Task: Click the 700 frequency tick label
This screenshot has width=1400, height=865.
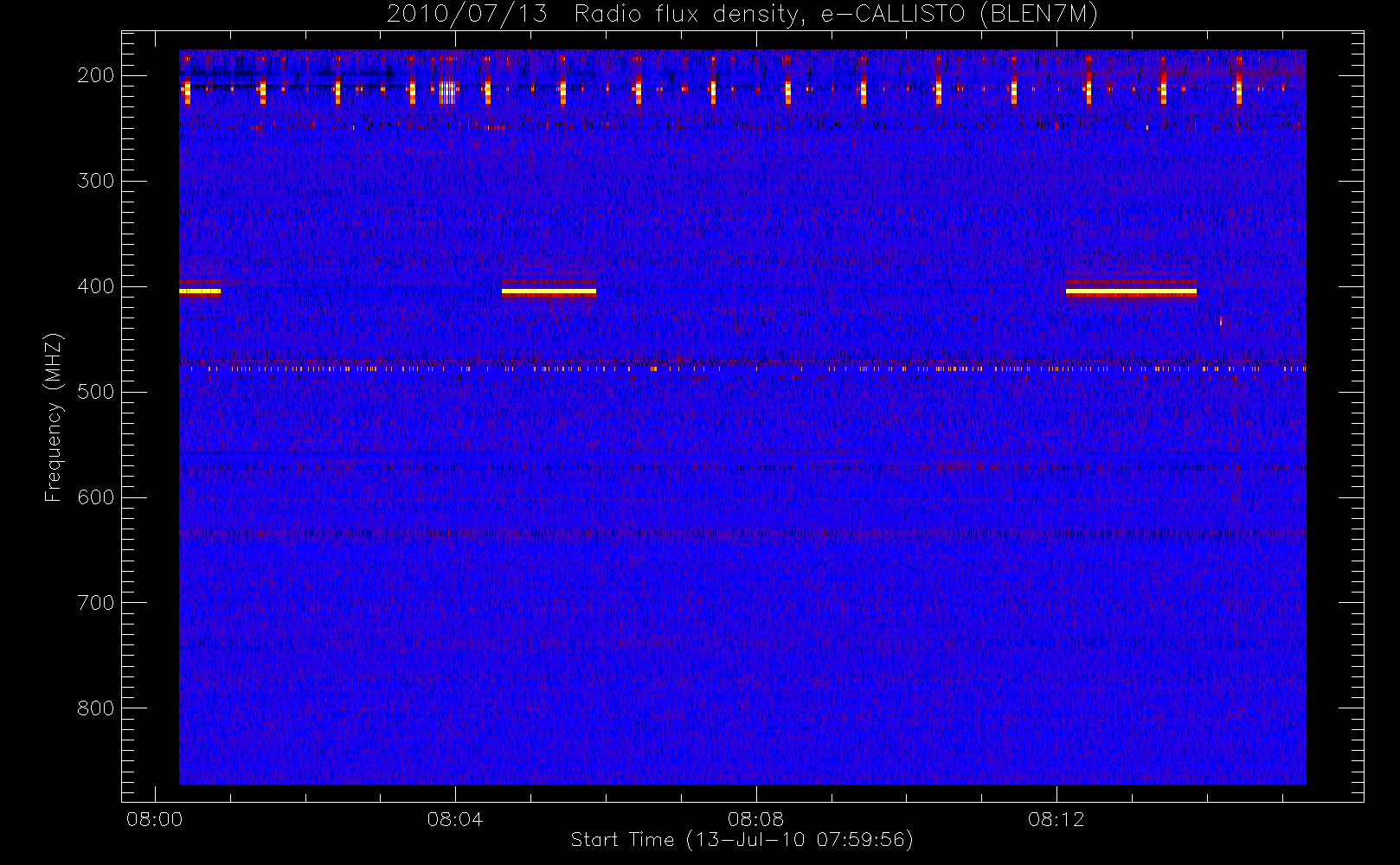Action: (x=96, y=603)
